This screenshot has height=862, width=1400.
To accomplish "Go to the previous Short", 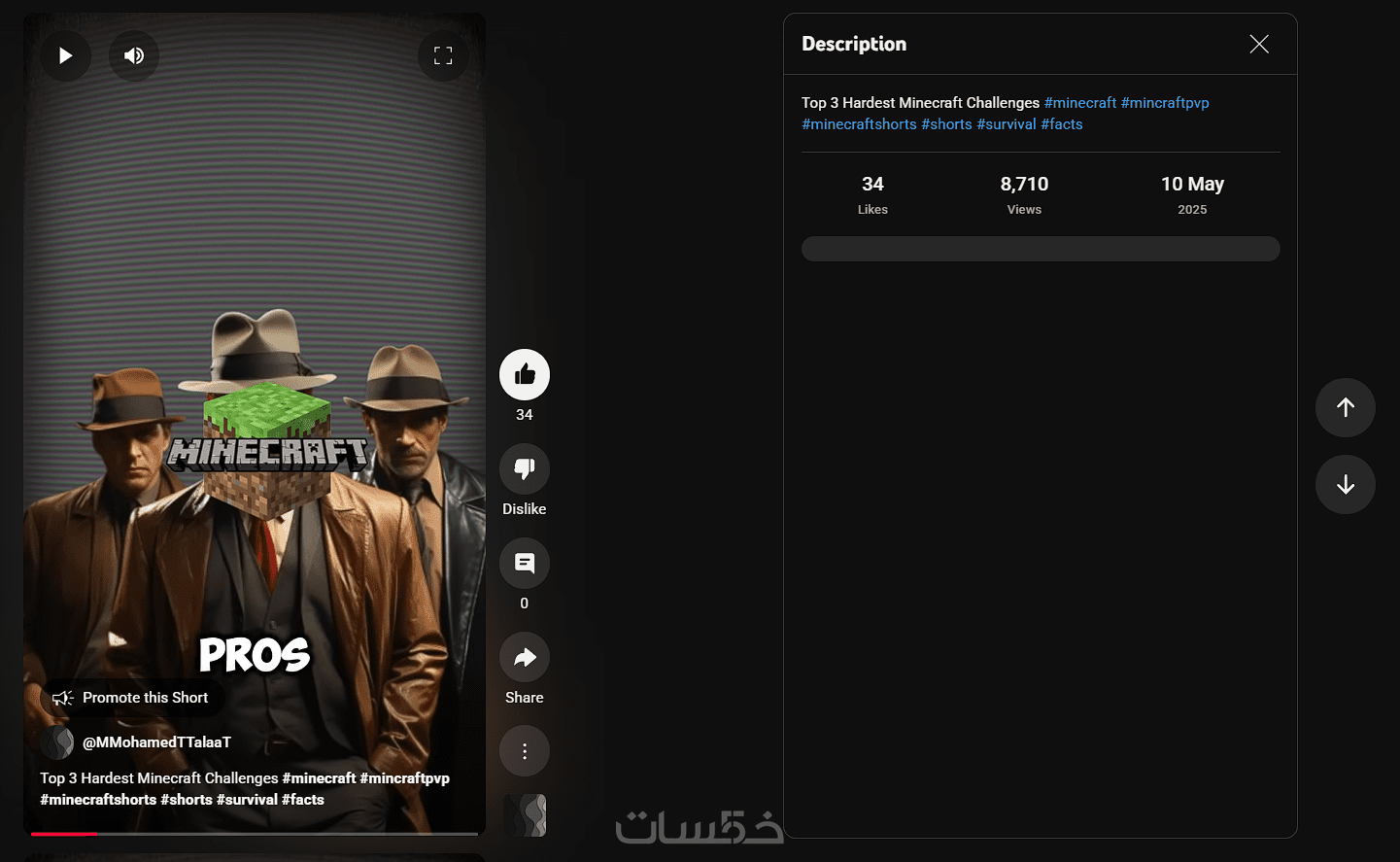I will click(1346, 407).
